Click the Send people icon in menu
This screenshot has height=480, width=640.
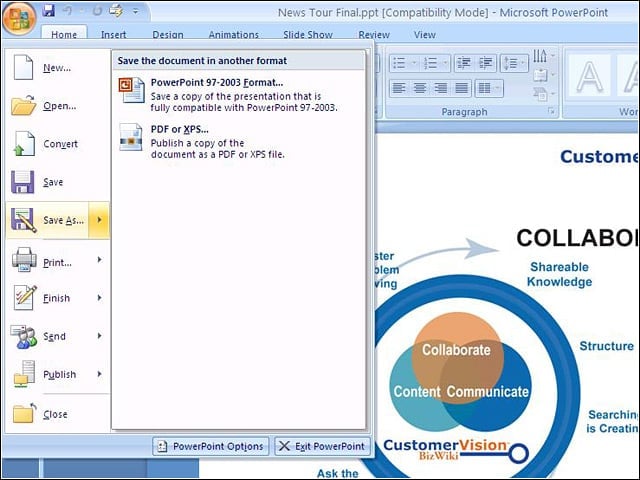23,336
